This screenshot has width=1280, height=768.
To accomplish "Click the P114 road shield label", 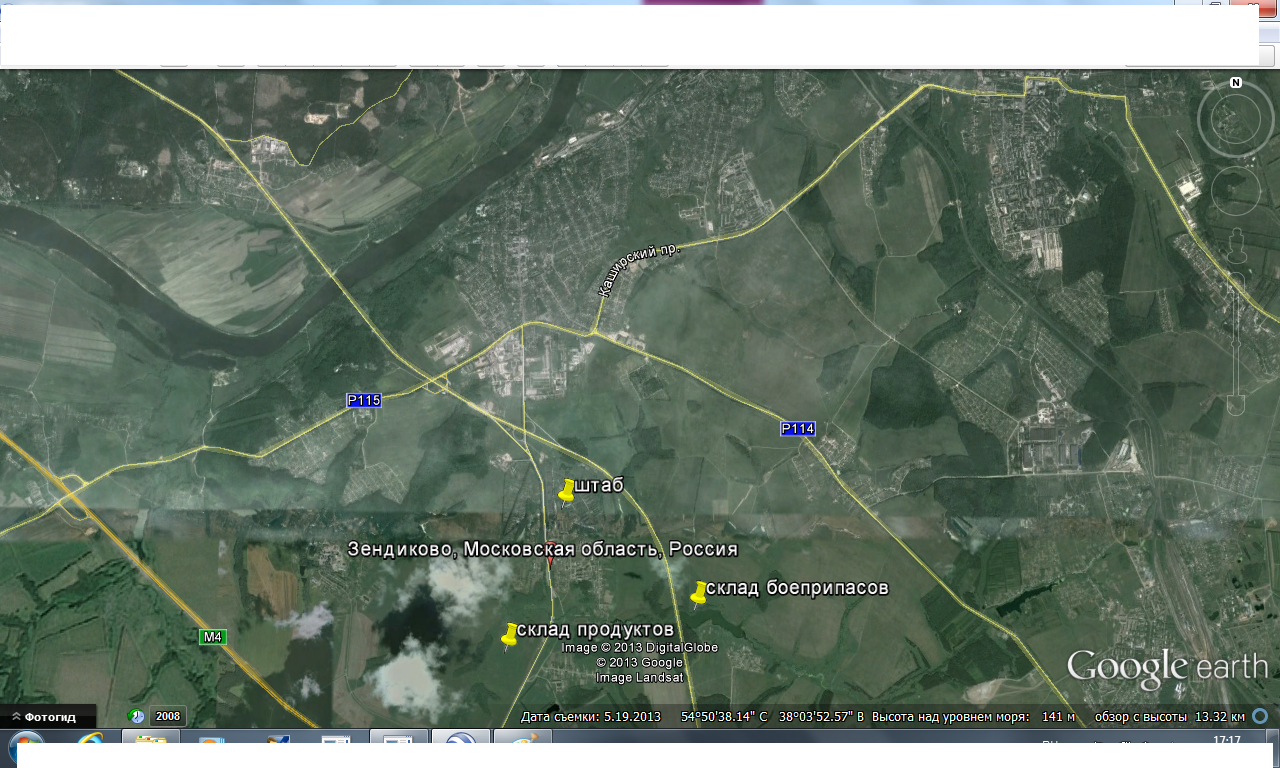I will (x=798, y=428).
